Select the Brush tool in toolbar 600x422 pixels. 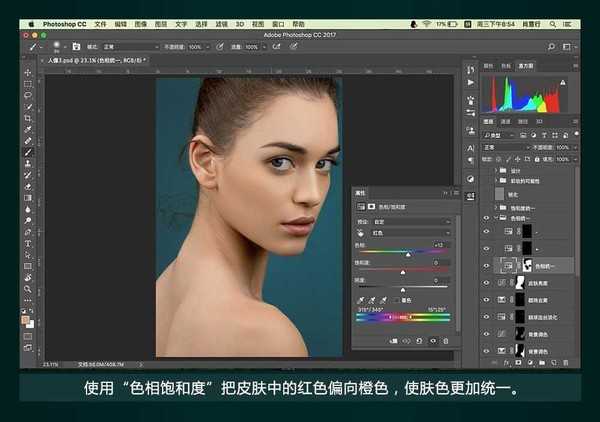[28, 152]
